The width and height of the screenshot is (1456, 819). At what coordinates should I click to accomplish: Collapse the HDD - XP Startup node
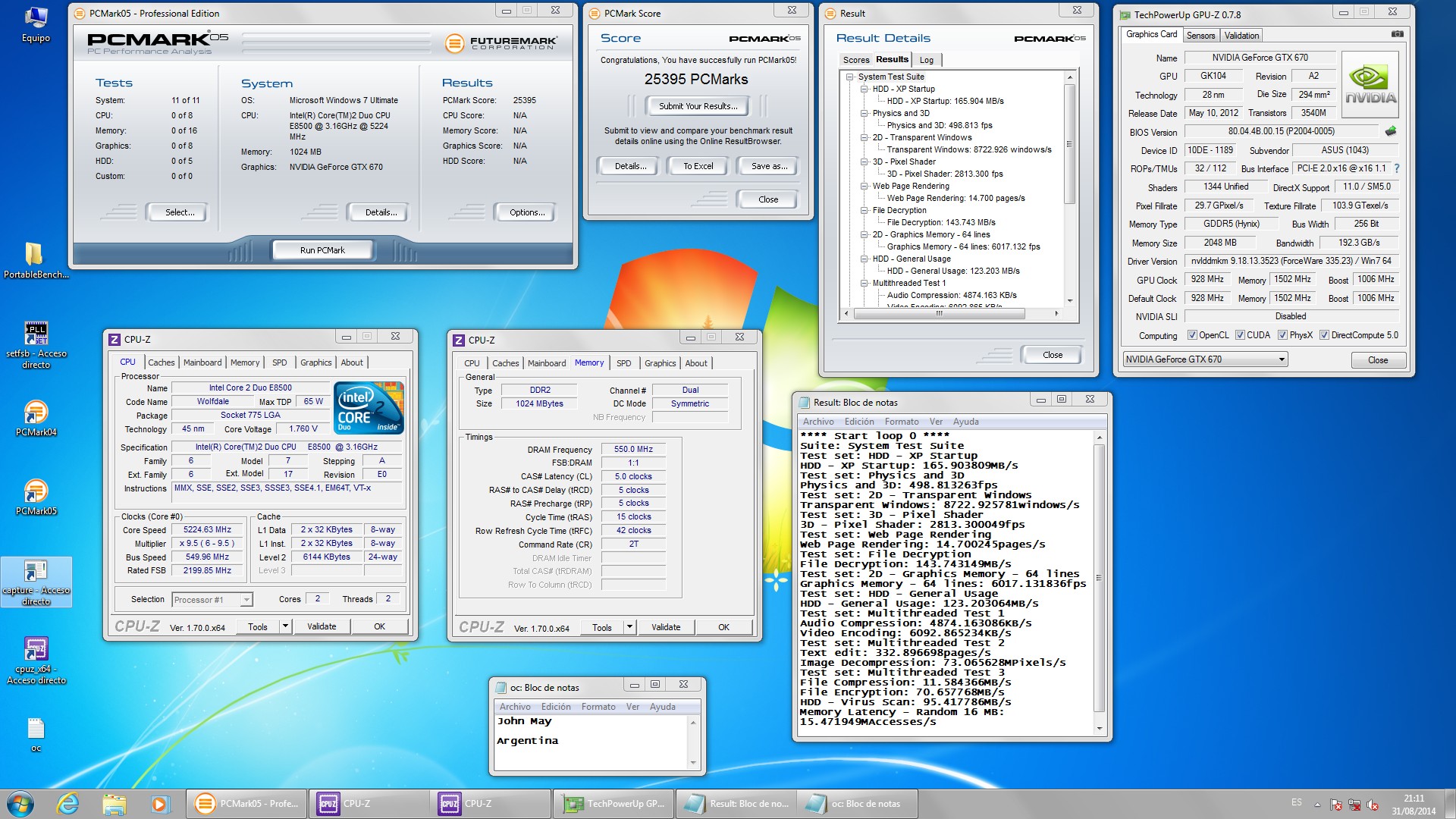[864, 89]
